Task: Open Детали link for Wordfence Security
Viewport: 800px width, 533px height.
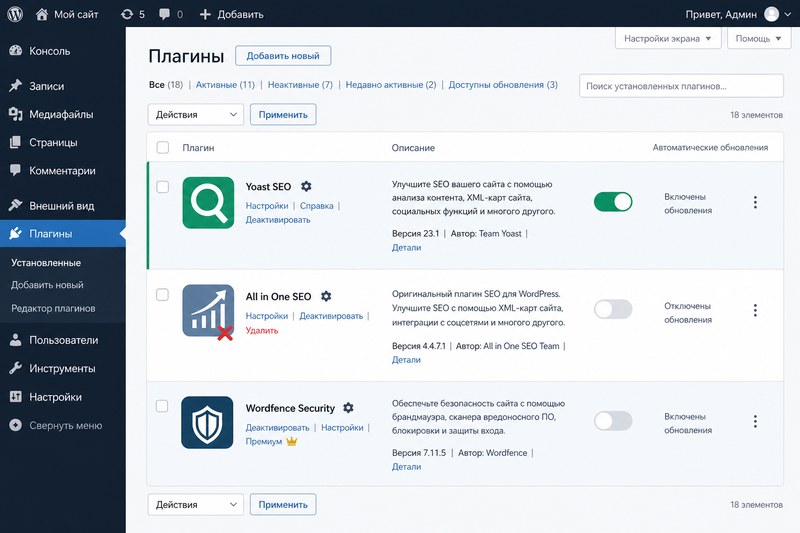Action: 406,467
